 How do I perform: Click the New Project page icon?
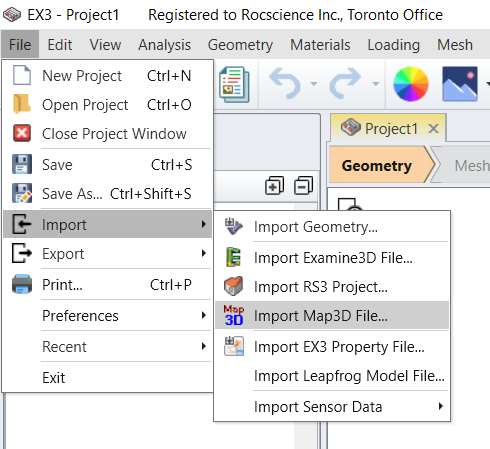[22, 75]
